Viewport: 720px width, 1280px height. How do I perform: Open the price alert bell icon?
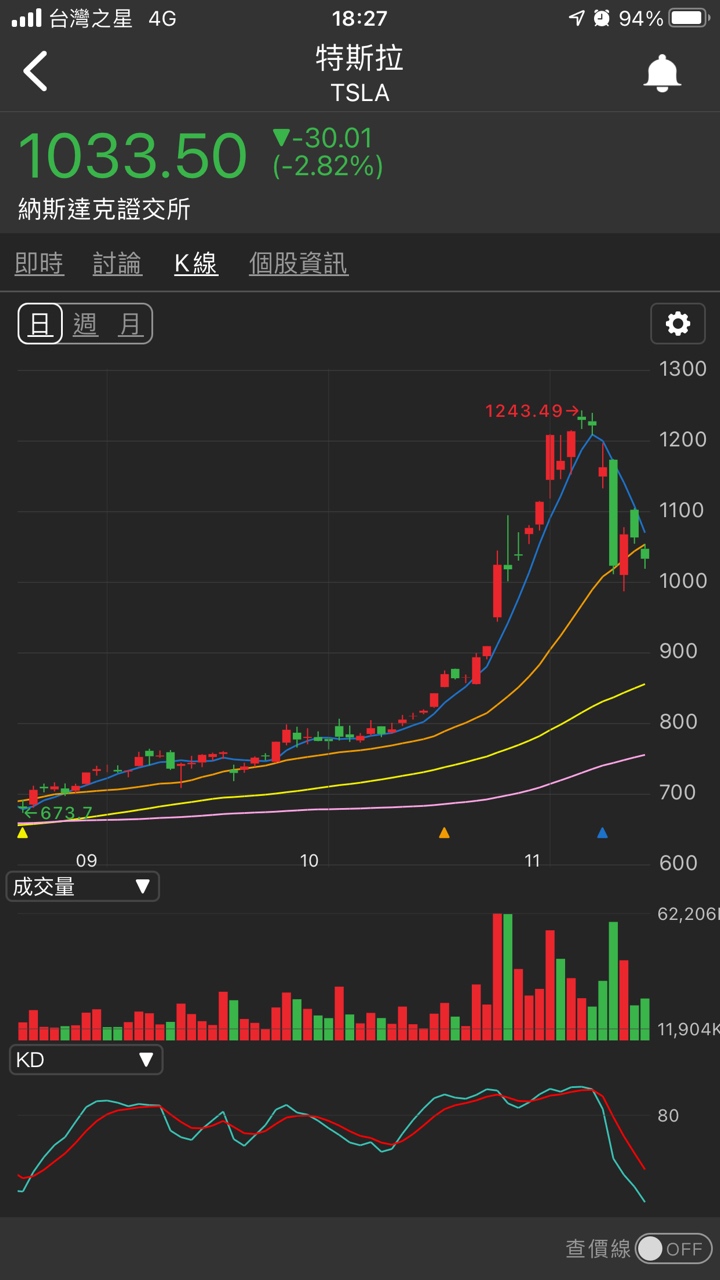coord(662,73)
